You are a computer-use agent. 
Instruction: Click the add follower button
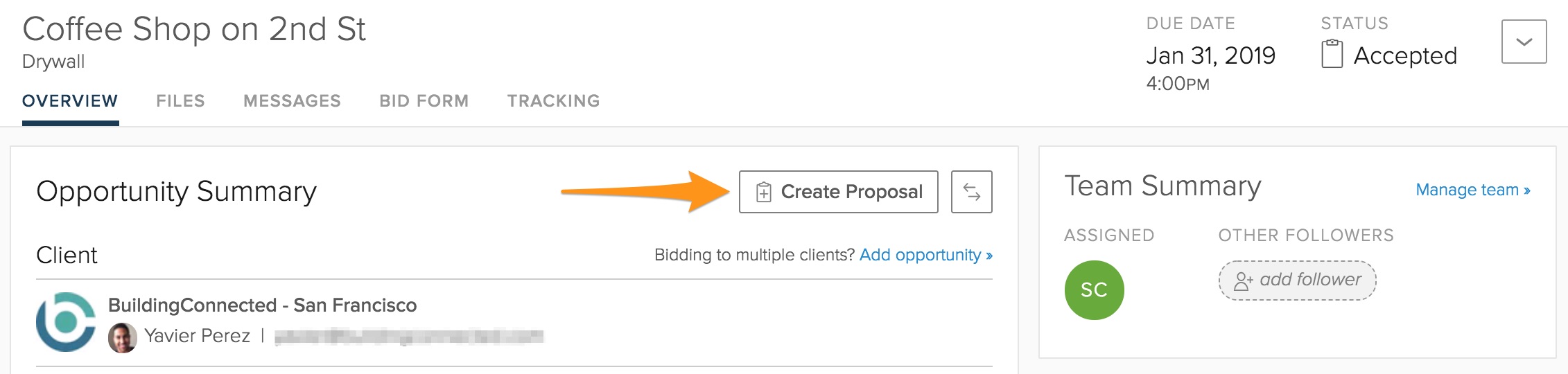coord(1297,280)
